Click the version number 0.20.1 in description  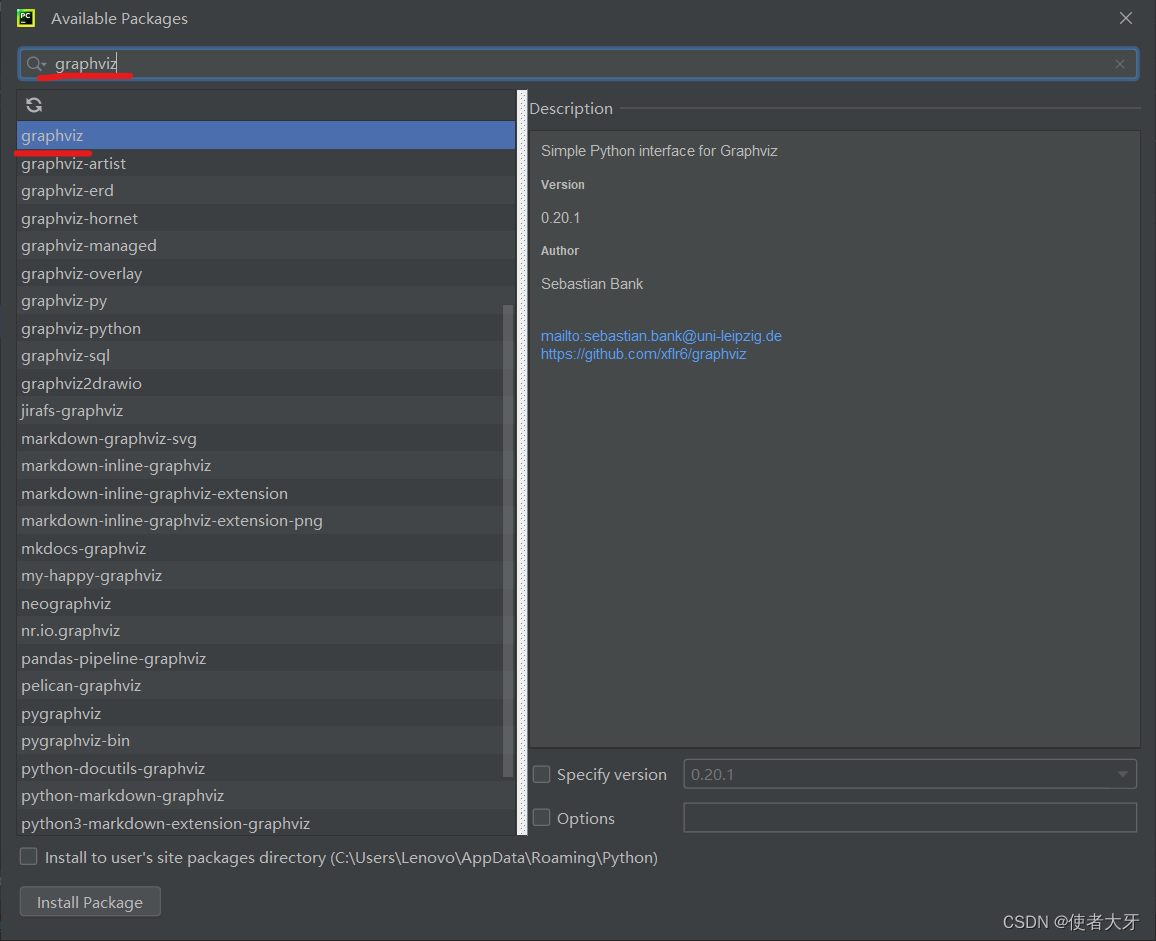[560, 218]
